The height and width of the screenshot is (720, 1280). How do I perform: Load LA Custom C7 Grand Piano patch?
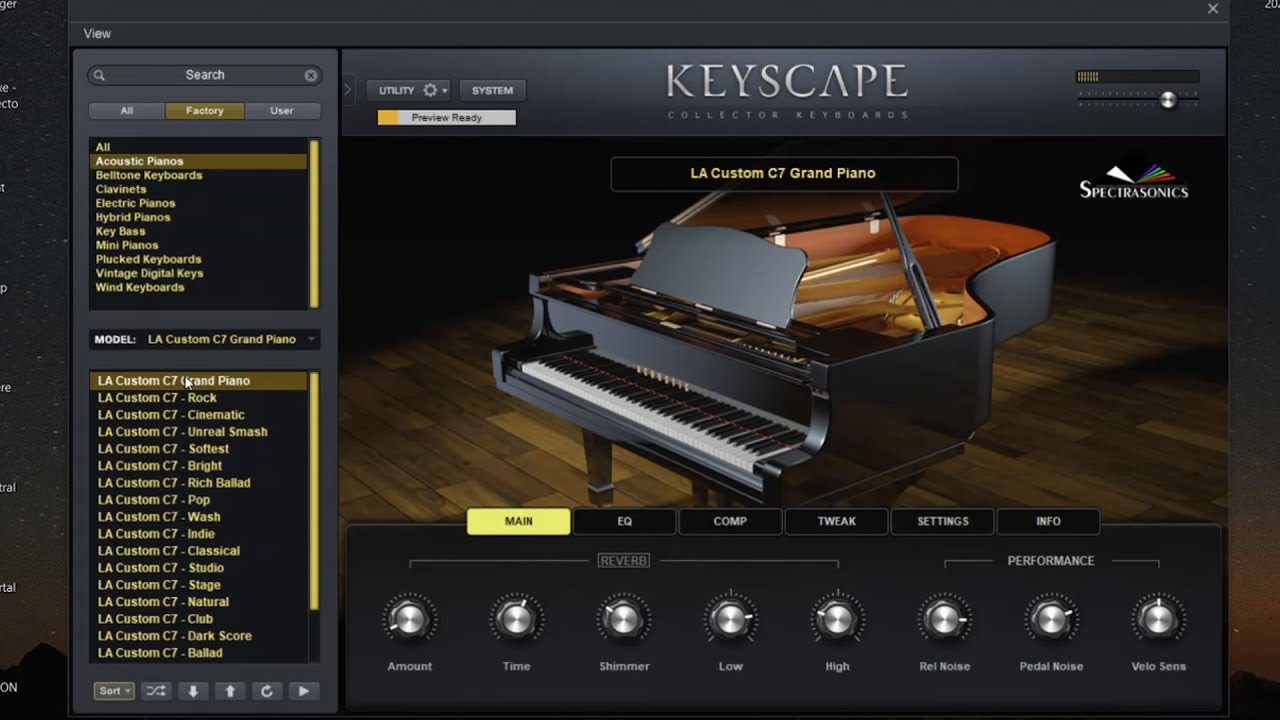coord(198,381)
